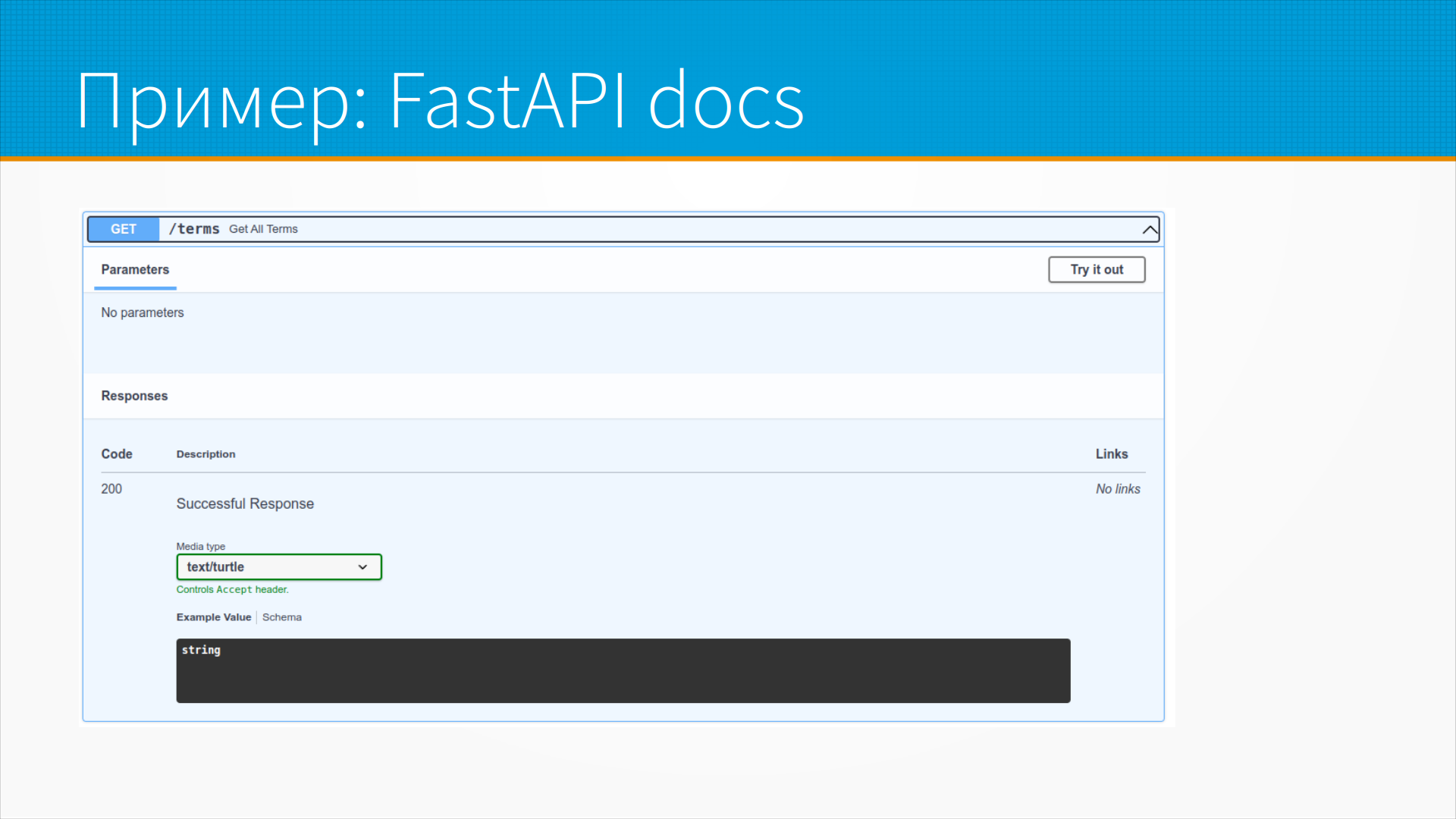This screenshot has width=1456, height=819.
Task: Click the Controls Accept header note
Action: click(x=232, y=590)
